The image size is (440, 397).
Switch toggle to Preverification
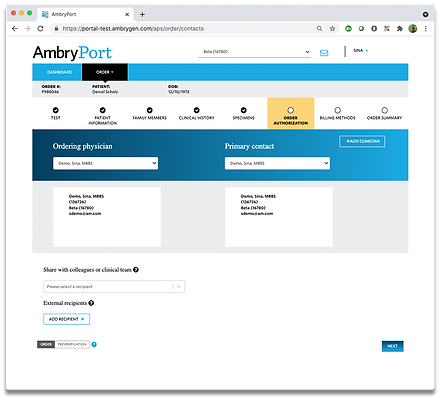click(72, 344)
